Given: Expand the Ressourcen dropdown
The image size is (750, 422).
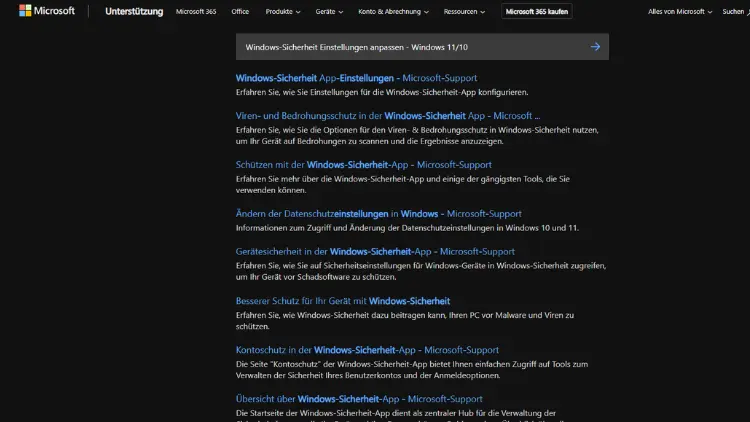Looking at the screenshot, I should 464,11.
